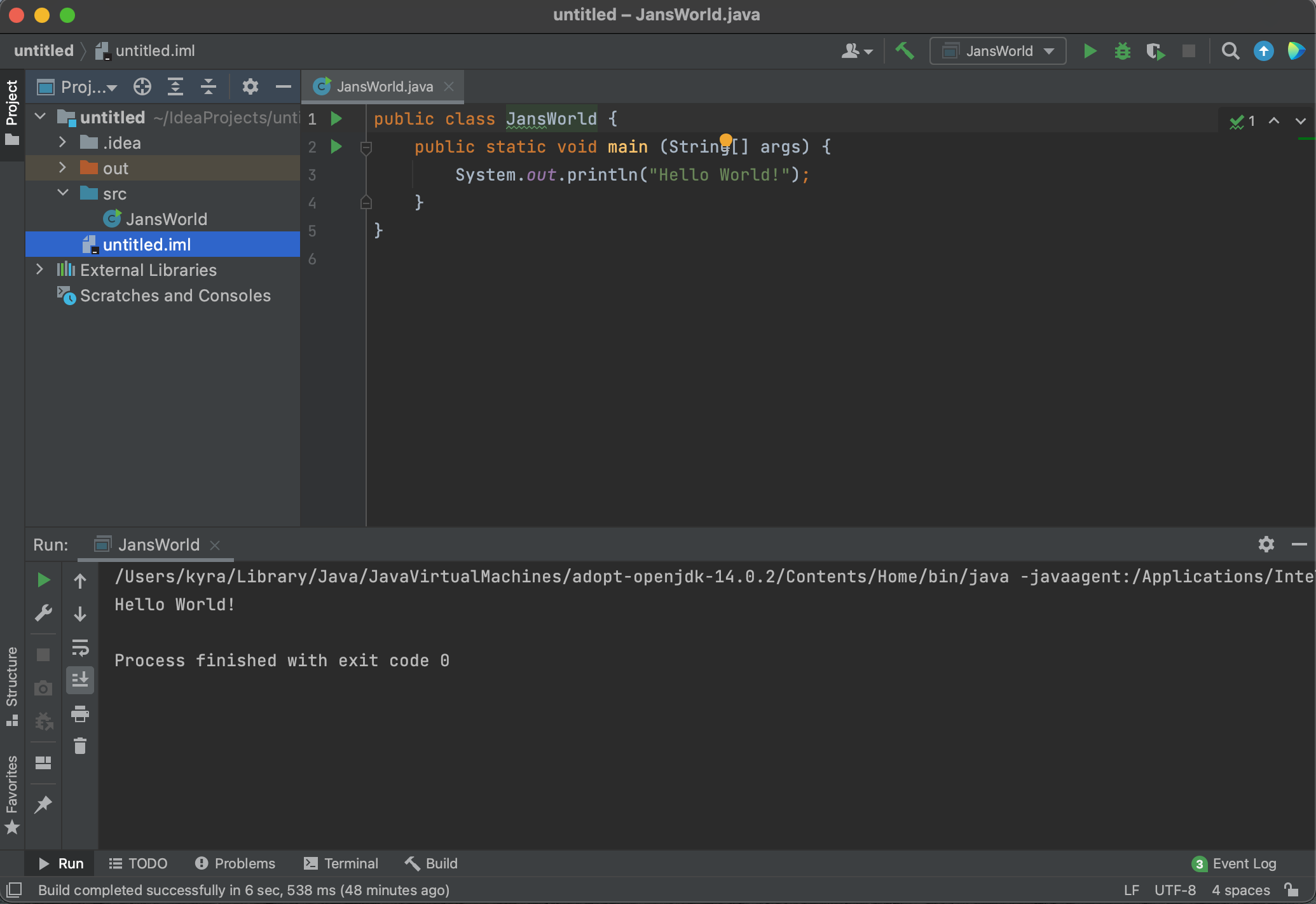Toggle Soft-Wrap in console
This screenshot has width=1316, height=904.
click(80, 647)
